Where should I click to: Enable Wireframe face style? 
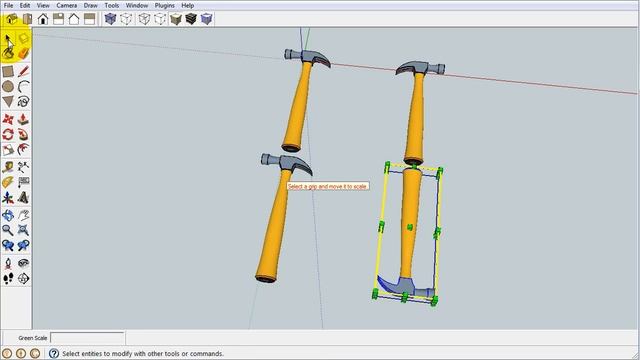click(144, 19)
